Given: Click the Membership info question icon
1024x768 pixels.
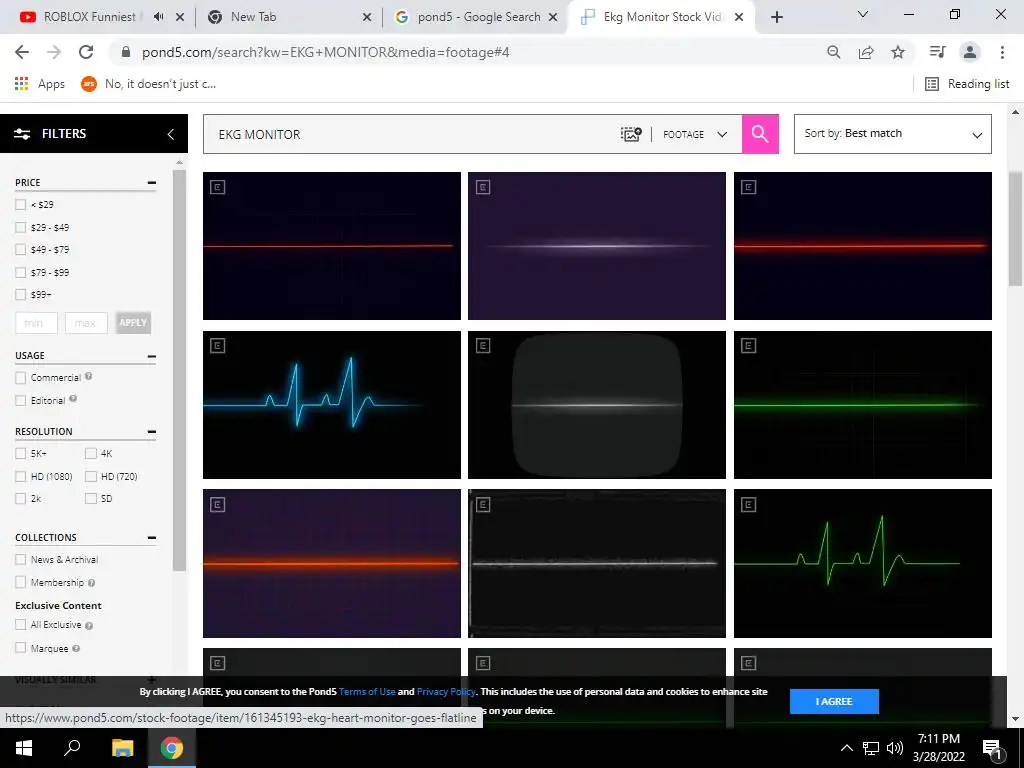Looking at the screenshot, I should (x=91, y=583).
